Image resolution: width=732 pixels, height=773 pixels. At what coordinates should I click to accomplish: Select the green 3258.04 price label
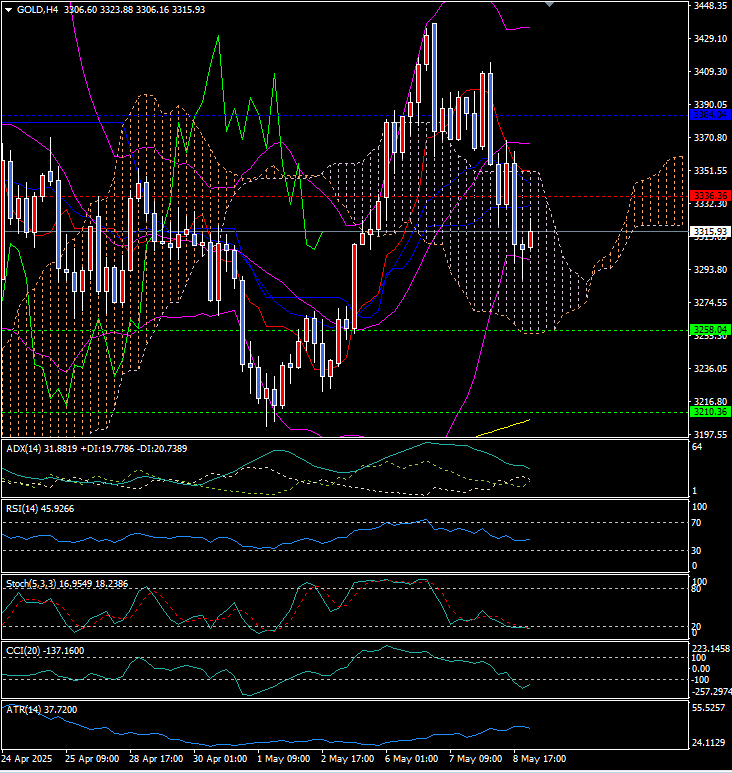[710, 329]
